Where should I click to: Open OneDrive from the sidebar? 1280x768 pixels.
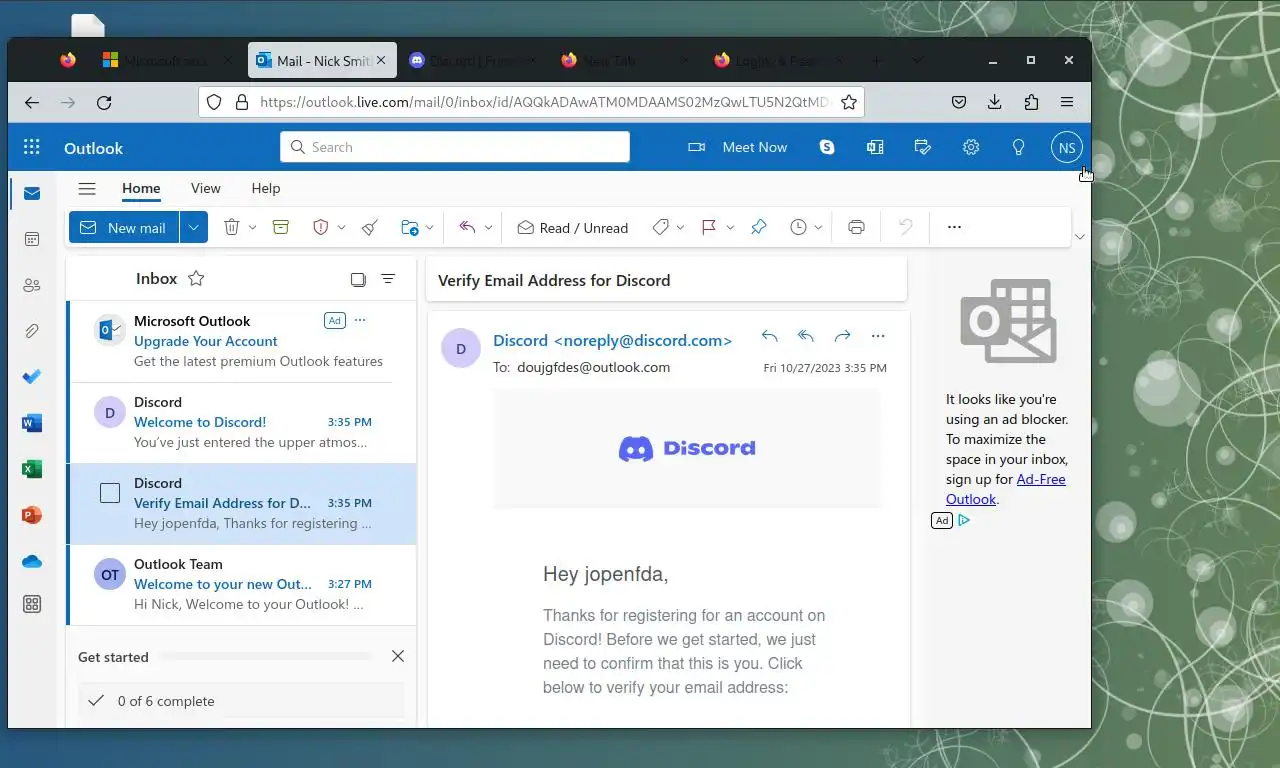32,561
